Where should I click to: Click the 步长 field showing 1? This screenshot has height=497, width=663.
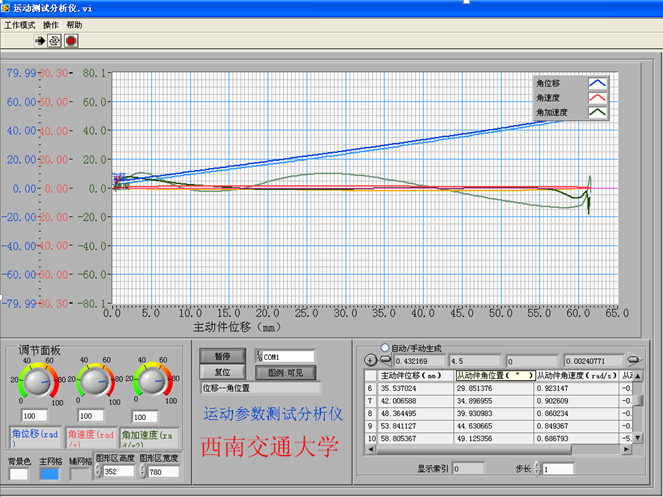tap(558, 469)
